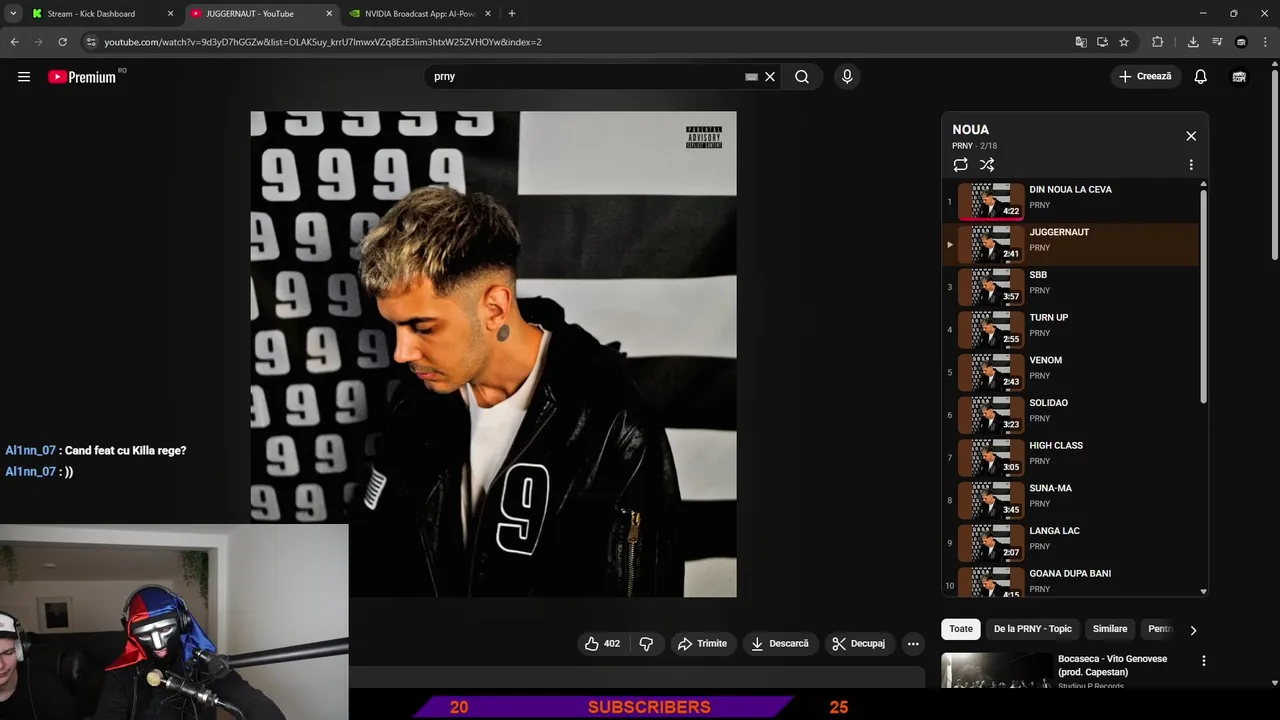
Task: Open the account avatar menu
Action: (1239, 77)
